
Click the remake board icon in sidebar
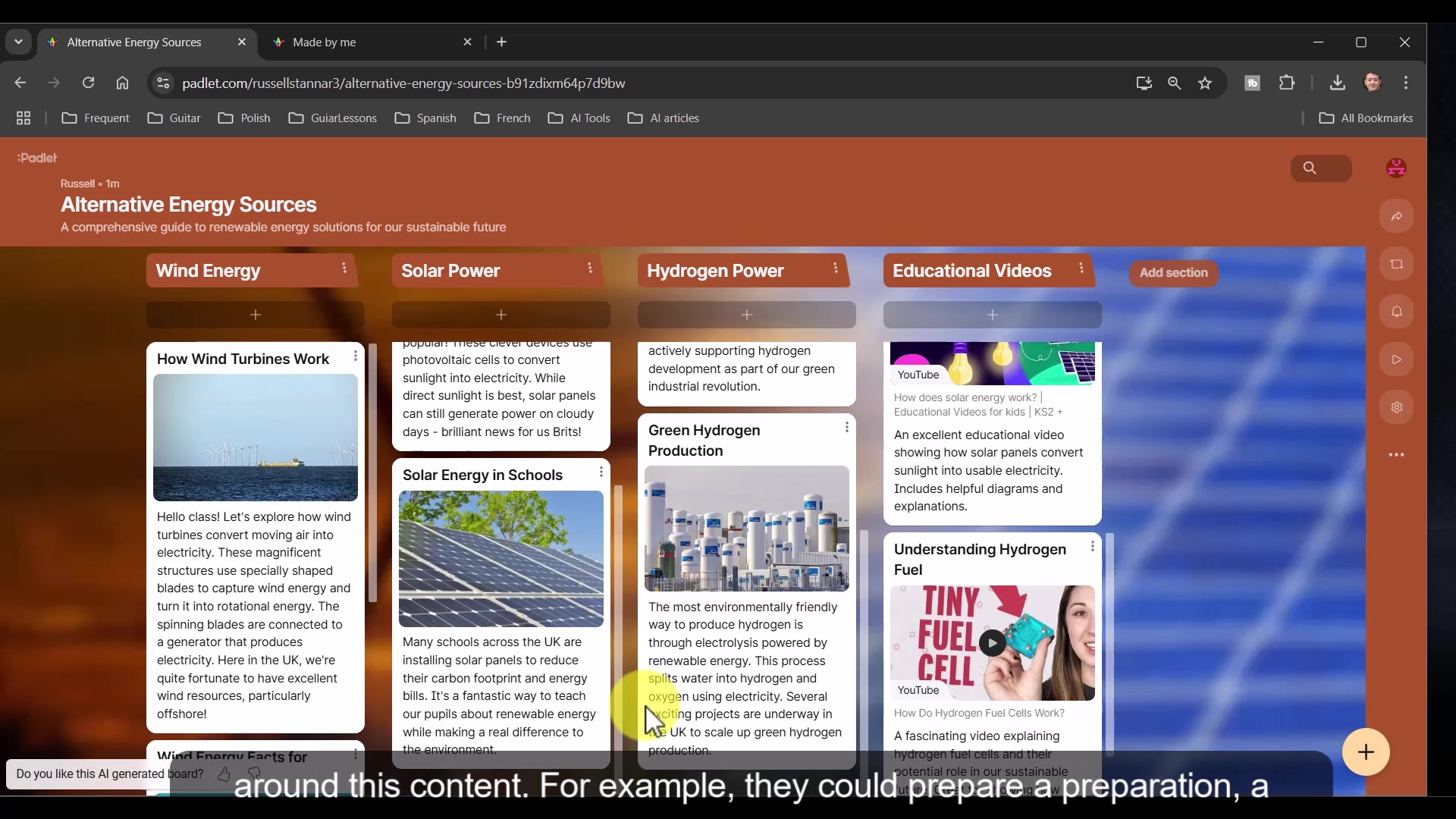point(1396,265)
